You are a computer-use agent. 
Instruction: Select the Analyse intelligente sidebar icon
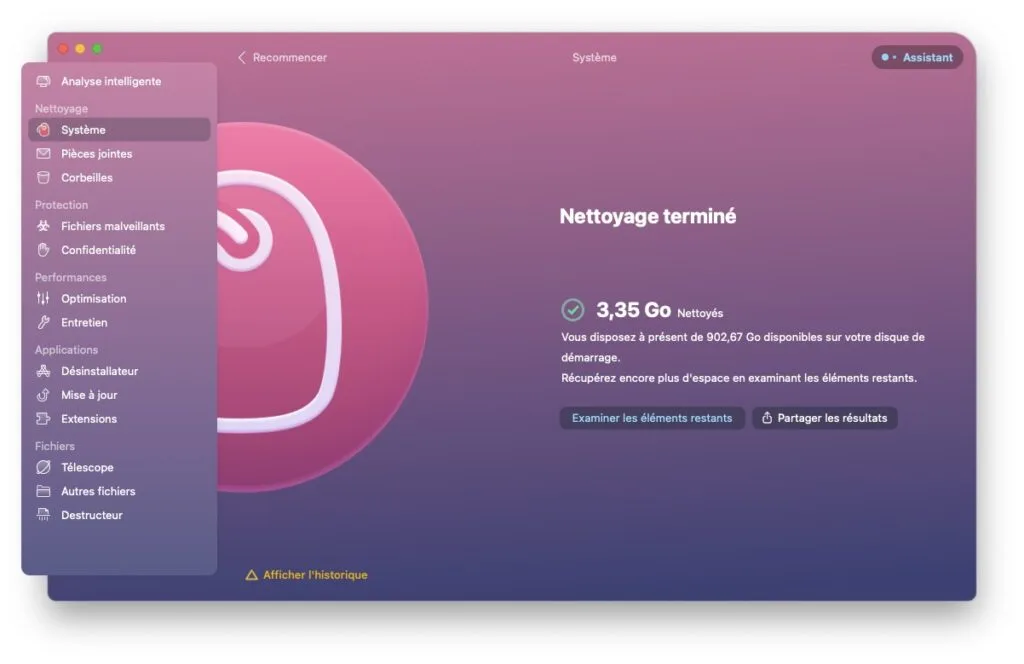point(44,81)
